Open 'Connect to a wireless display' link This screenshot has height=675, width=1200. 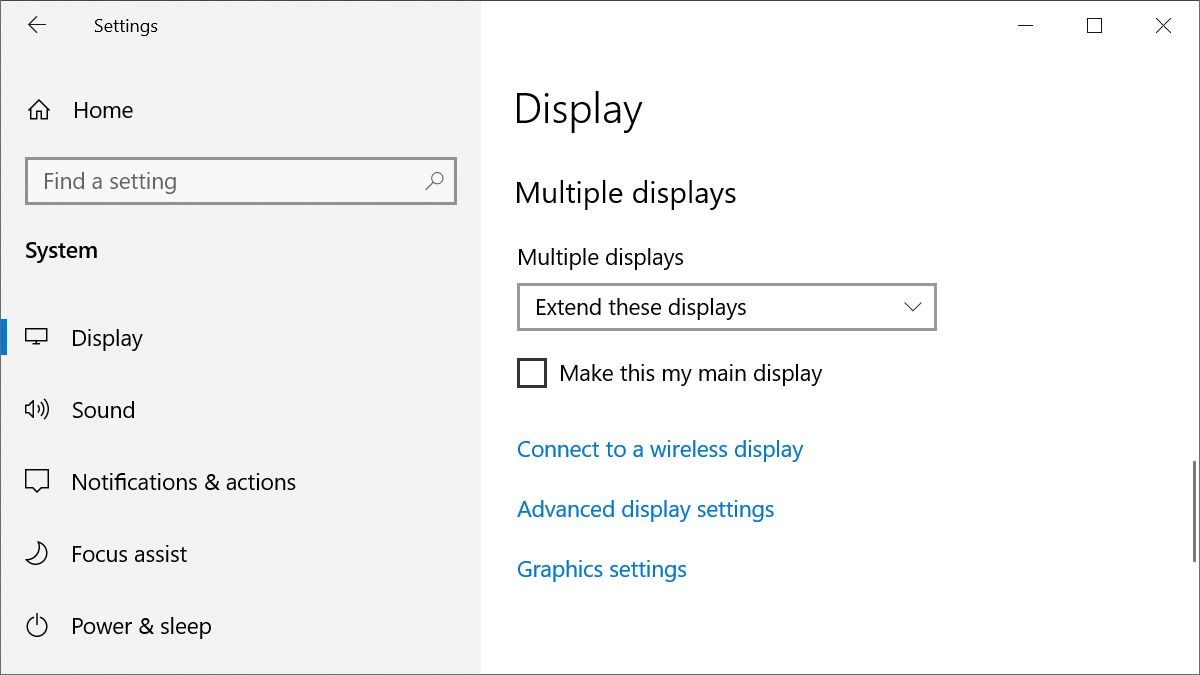[660, 449]
